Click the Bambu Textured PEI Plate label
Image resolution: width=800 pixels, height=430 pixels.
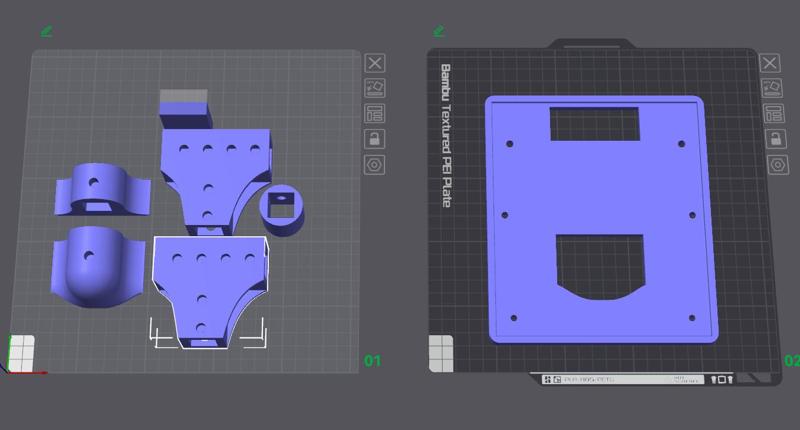click(446, 136)
